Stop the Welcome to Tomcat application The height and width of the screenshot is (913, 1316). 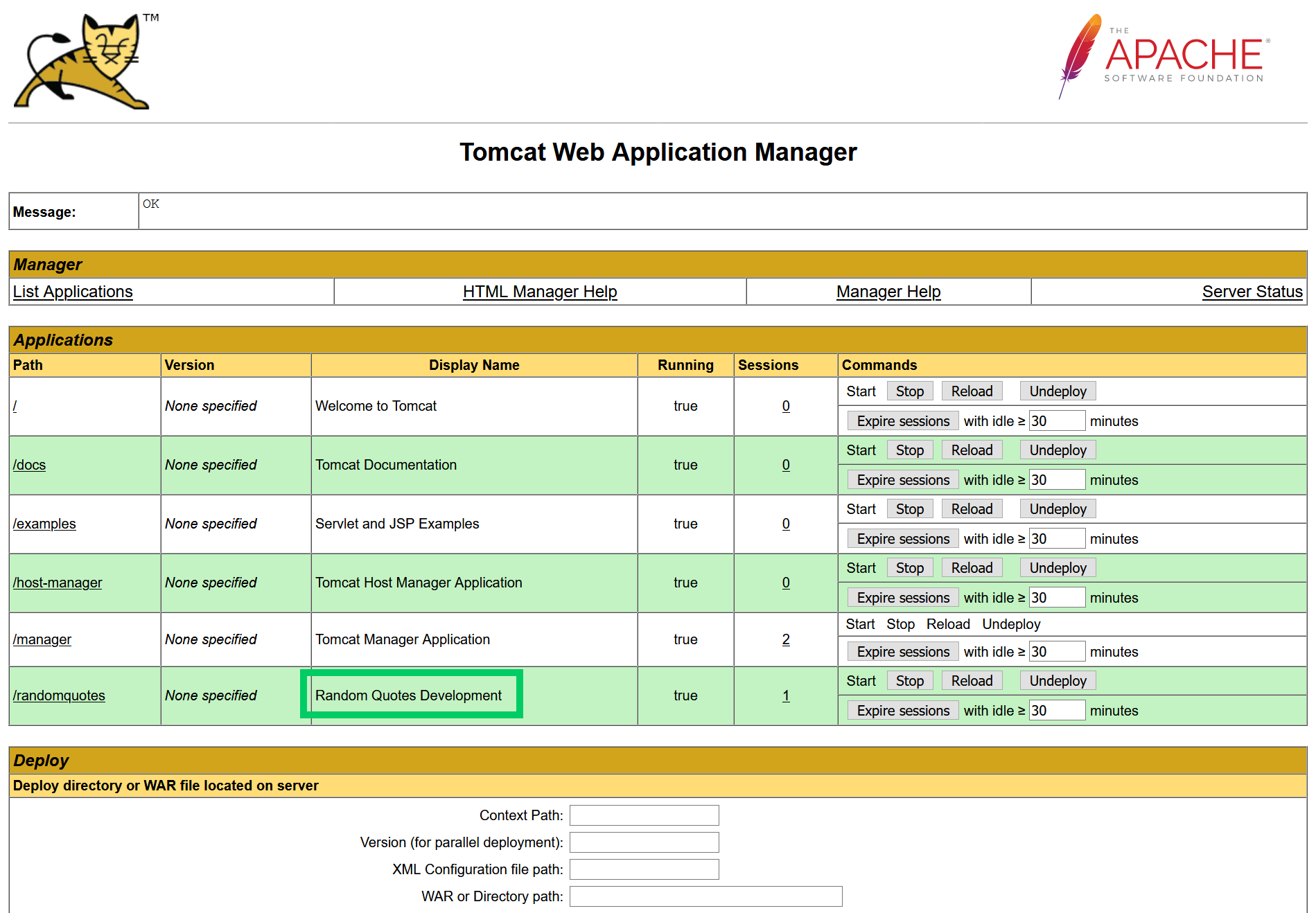[x=909, y=391]
